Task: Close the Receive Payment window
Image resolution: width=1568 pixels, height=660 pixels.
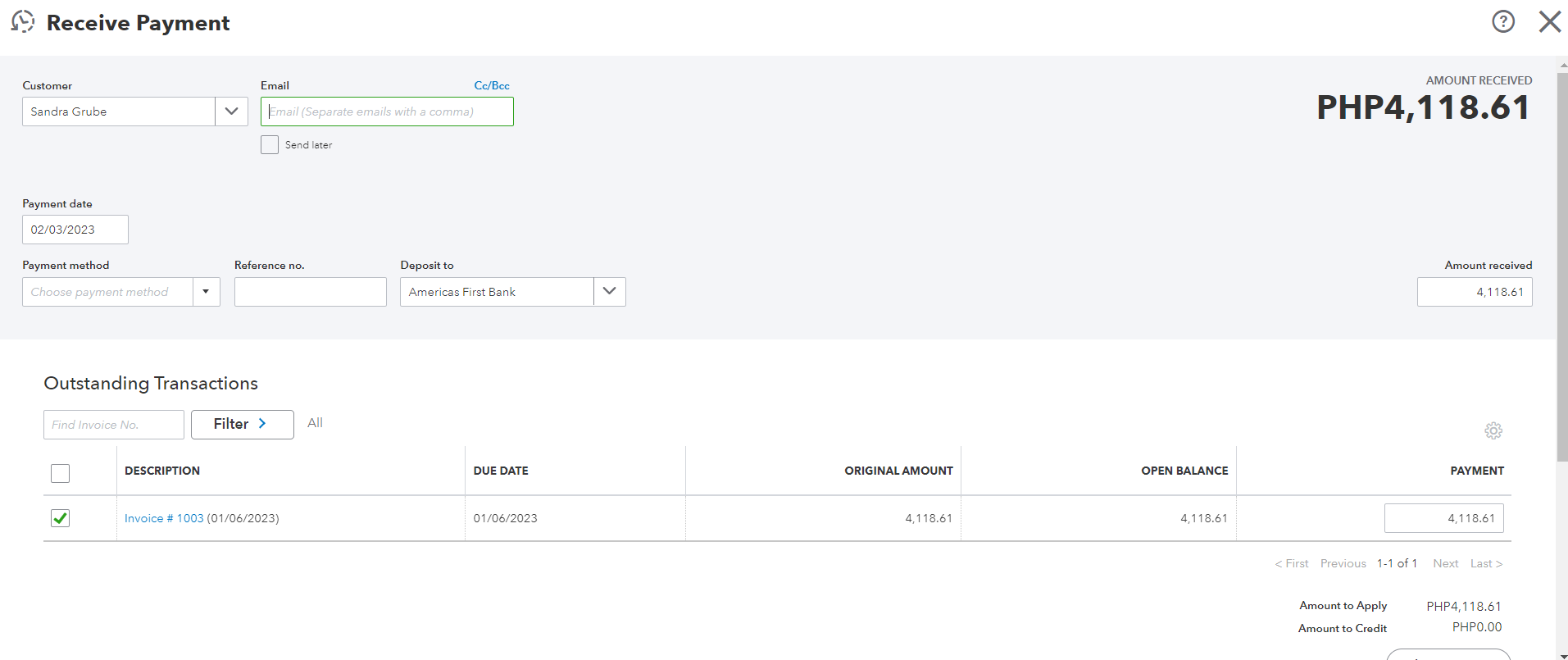Action: click(1549, 21)
